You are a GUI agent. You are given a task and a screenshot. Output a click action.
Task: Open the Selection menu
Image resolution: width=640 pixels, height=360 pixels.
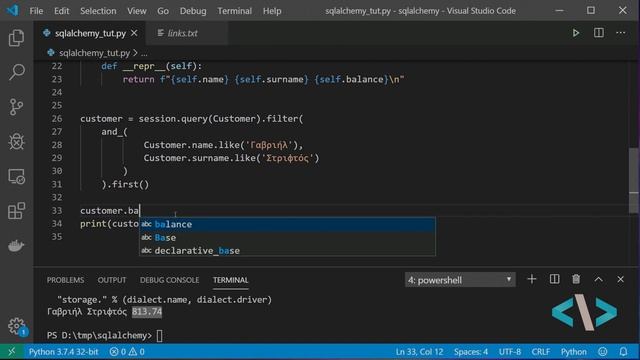click(x=98, y=11)
